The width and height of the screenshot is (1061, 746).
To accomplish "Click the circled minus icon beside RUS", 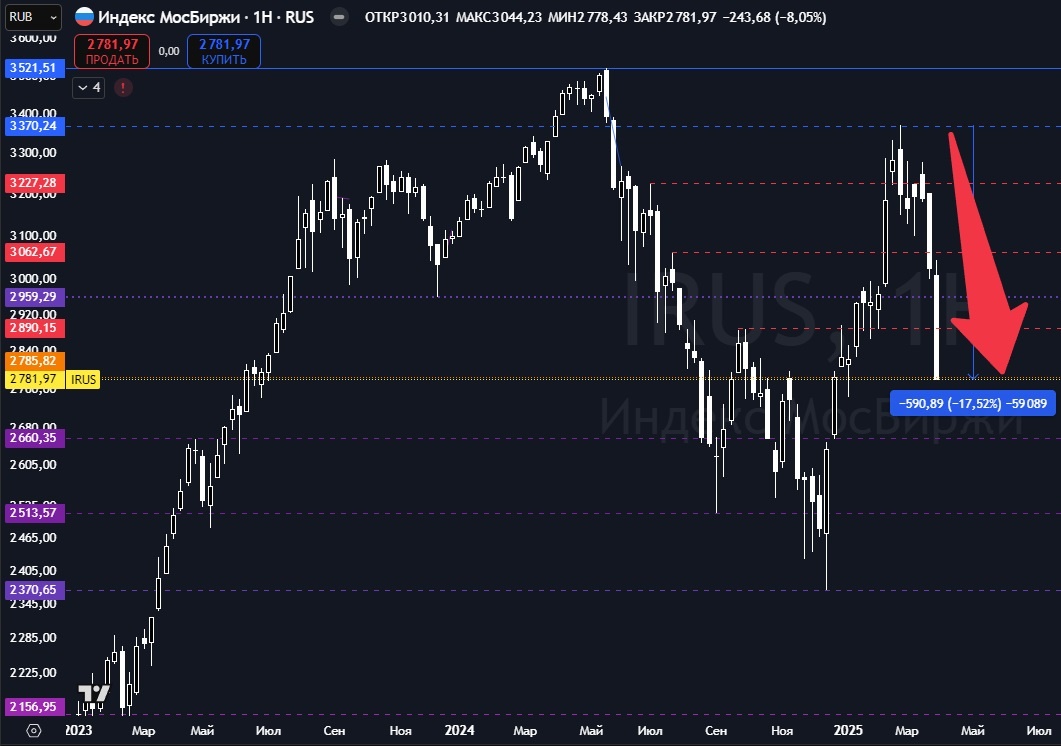I will (x=340, y=17).
